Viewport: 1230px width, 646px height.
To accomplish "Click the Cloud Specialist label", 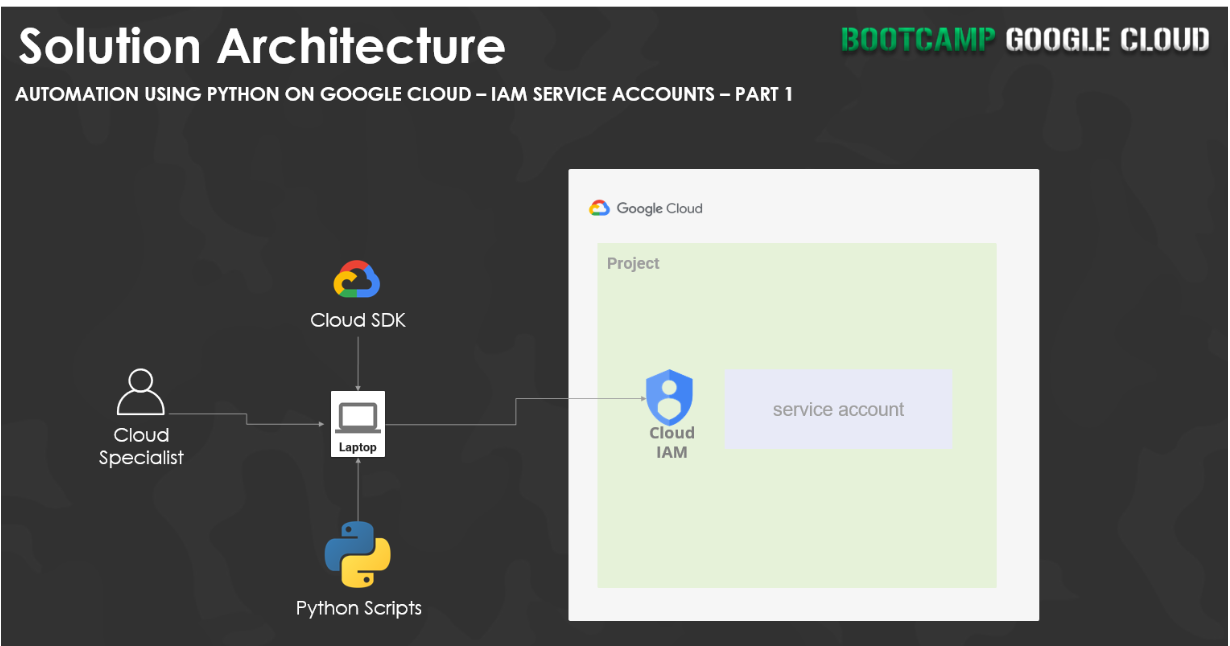I will pyautogui.click(x=141, y=447).
